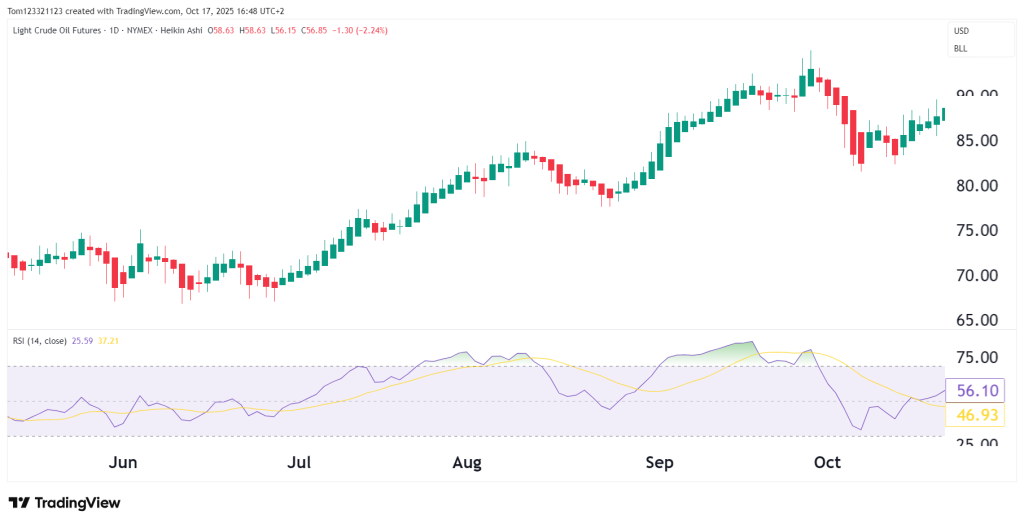Click the Aug label on time axis
This screenshot has width=1024, height=524.
click(x=467, y=463)
